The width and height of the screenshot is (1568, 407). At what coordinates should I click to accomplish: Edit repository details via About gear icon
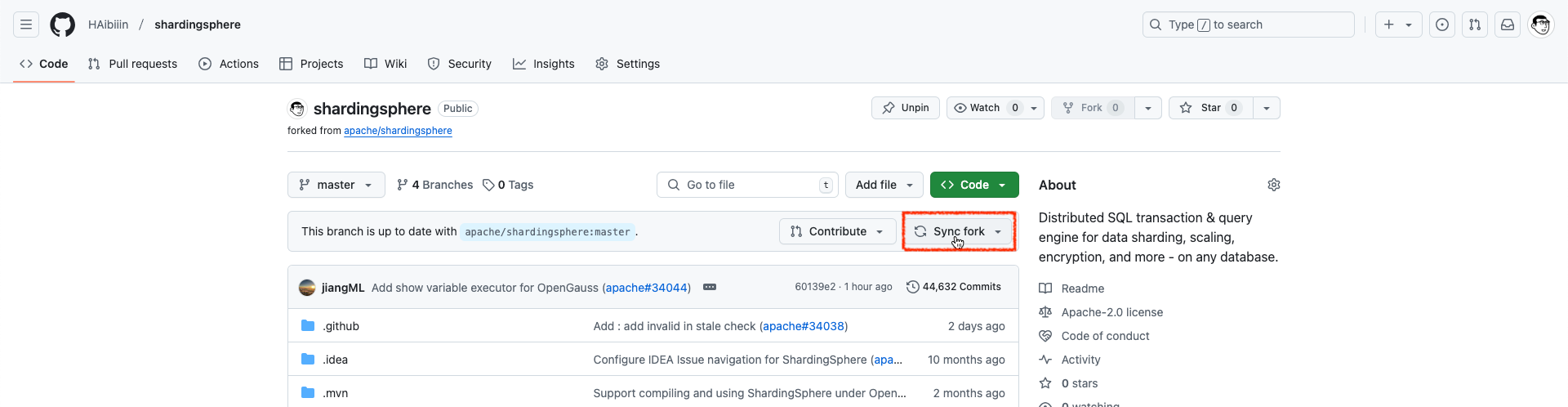(1274, 185)
